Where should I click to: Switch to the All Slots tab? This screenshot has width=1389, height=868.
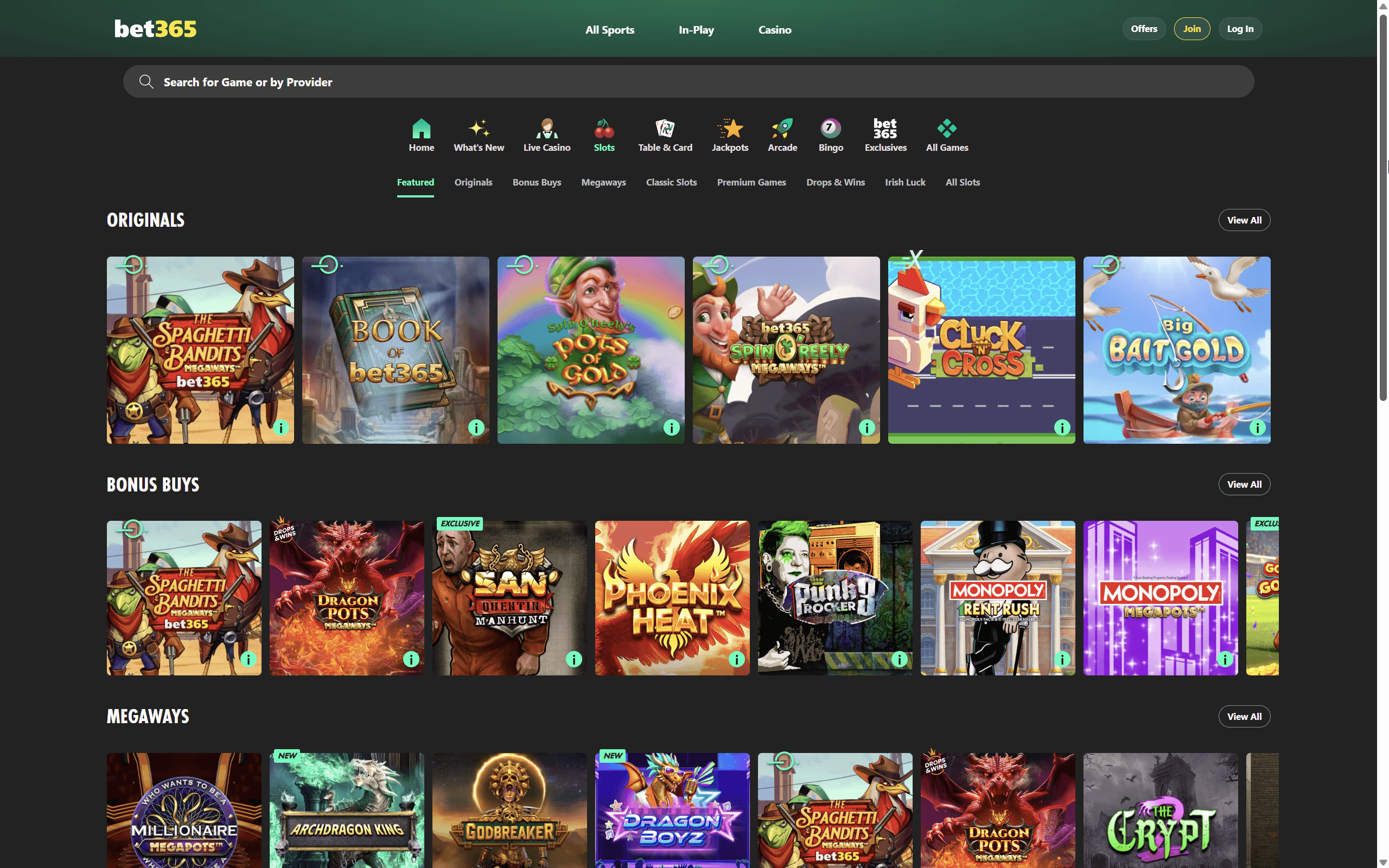[x=963, y=182]
